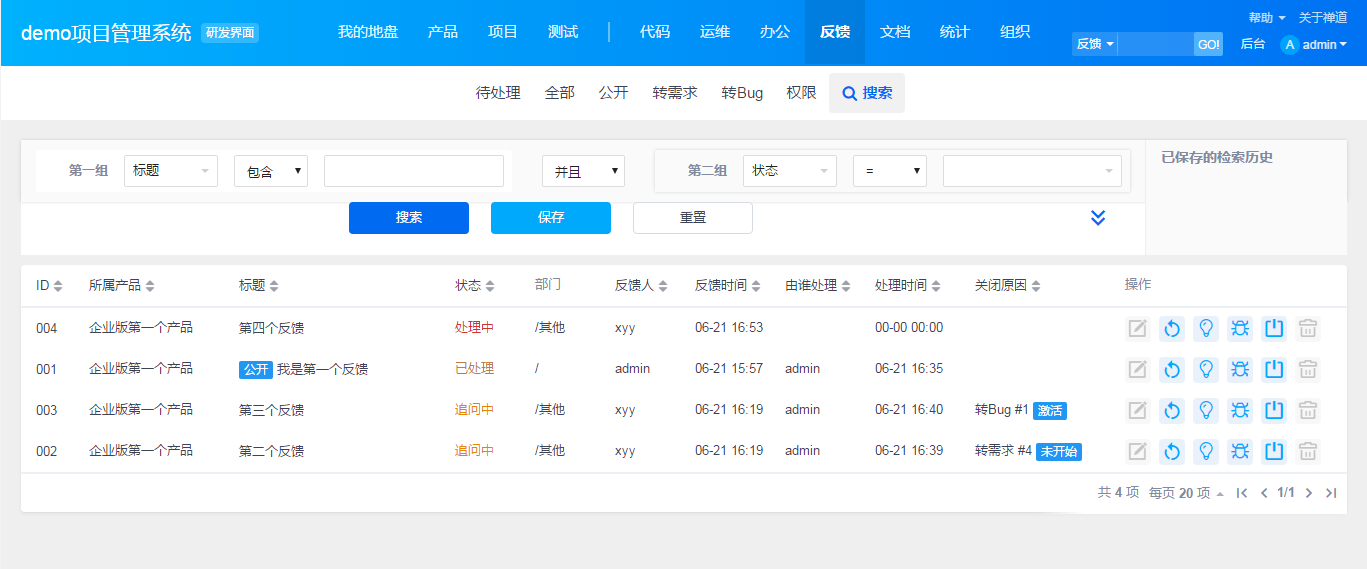Click the 重置 button
This screenshot has width=1367, height=569.
[x=693, y=218]
